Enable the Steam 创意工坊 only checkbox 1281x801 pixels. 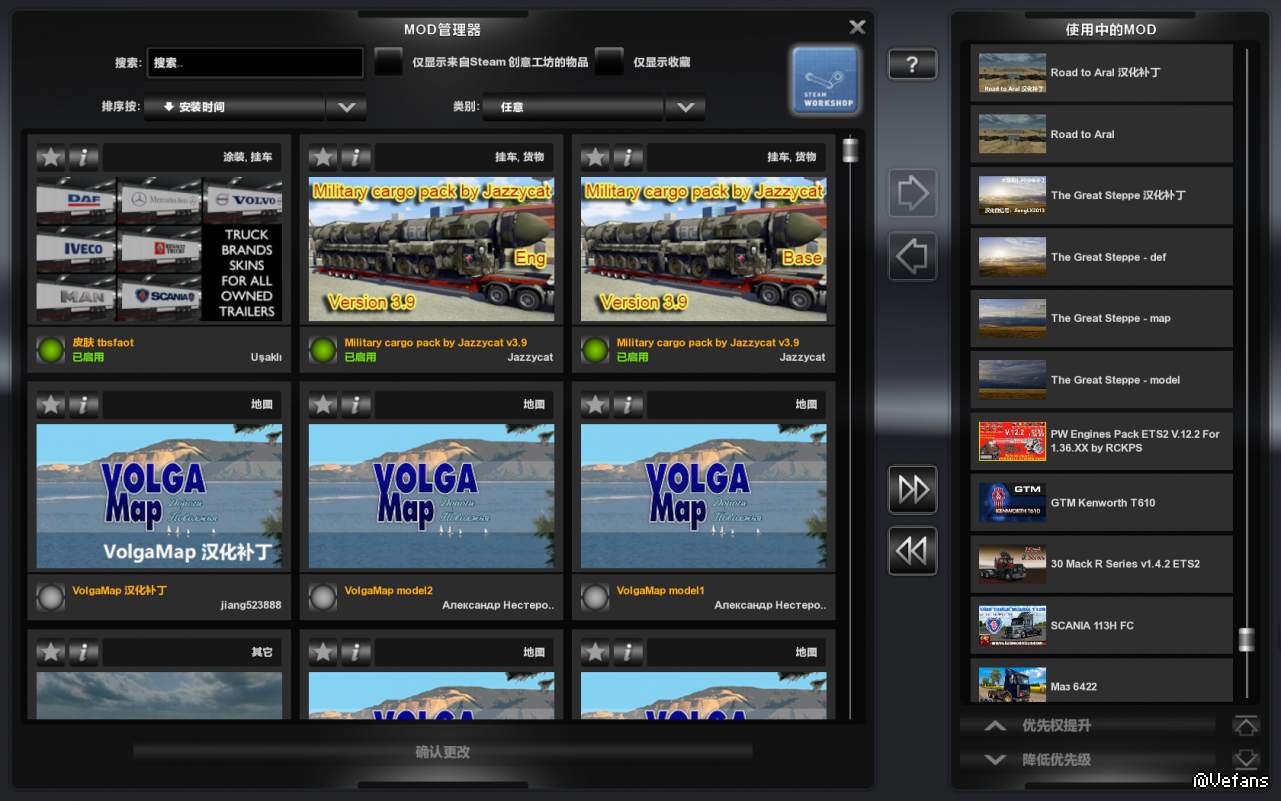388,62
